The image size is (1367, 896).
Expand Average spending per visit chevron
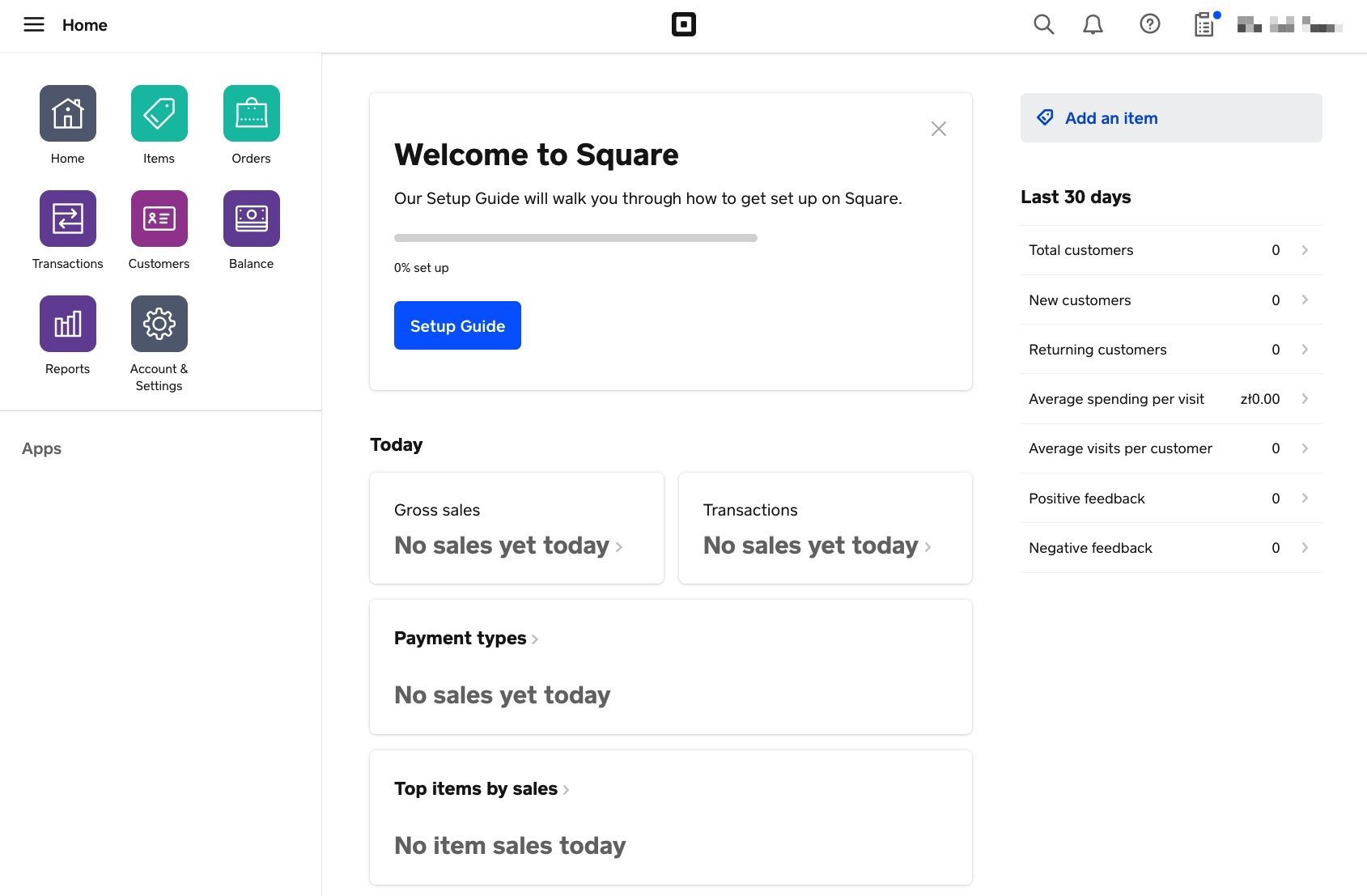coord(1305,398)
